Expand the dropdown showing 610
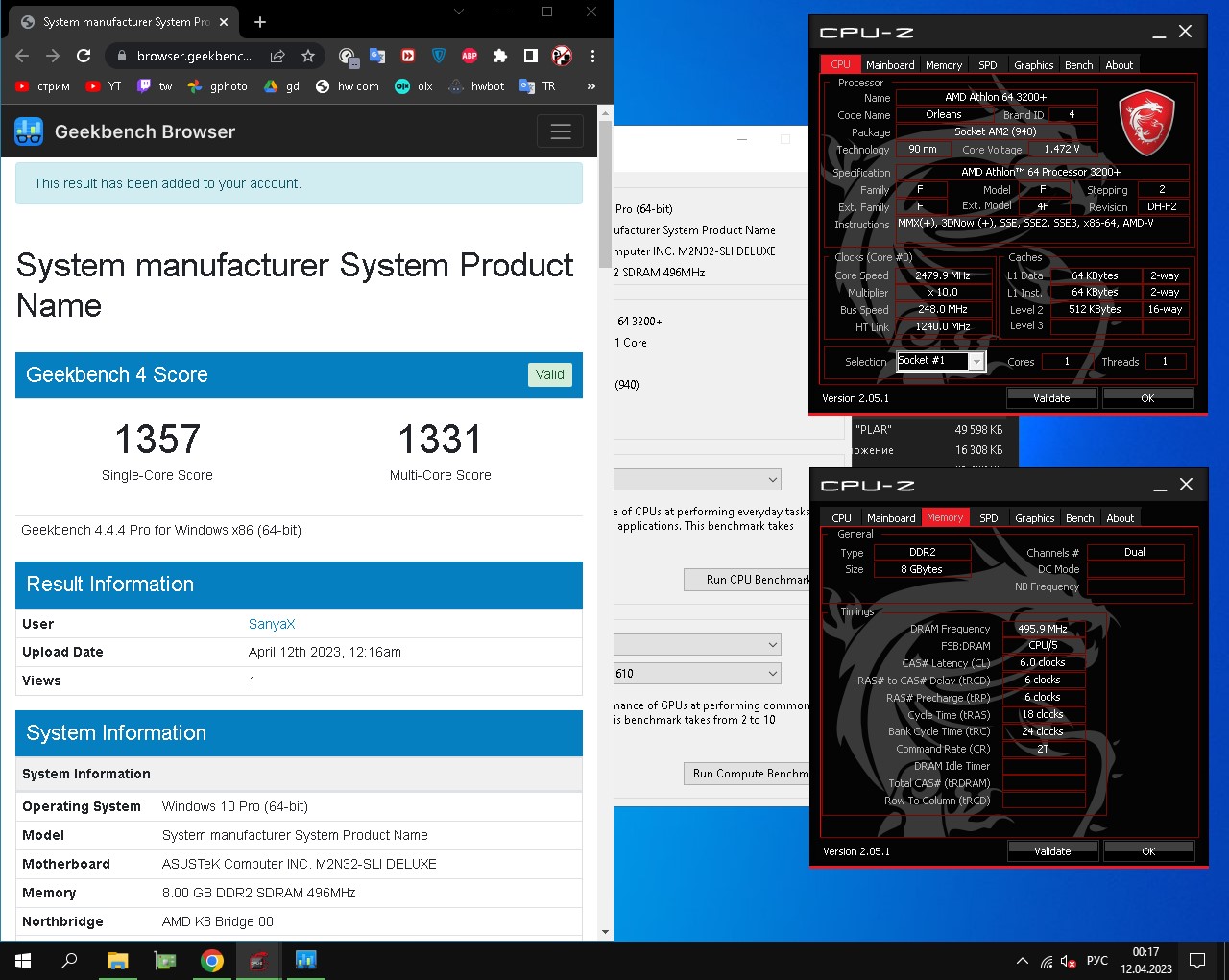The width and height of the screenshot is (1229, 980). 698,674
